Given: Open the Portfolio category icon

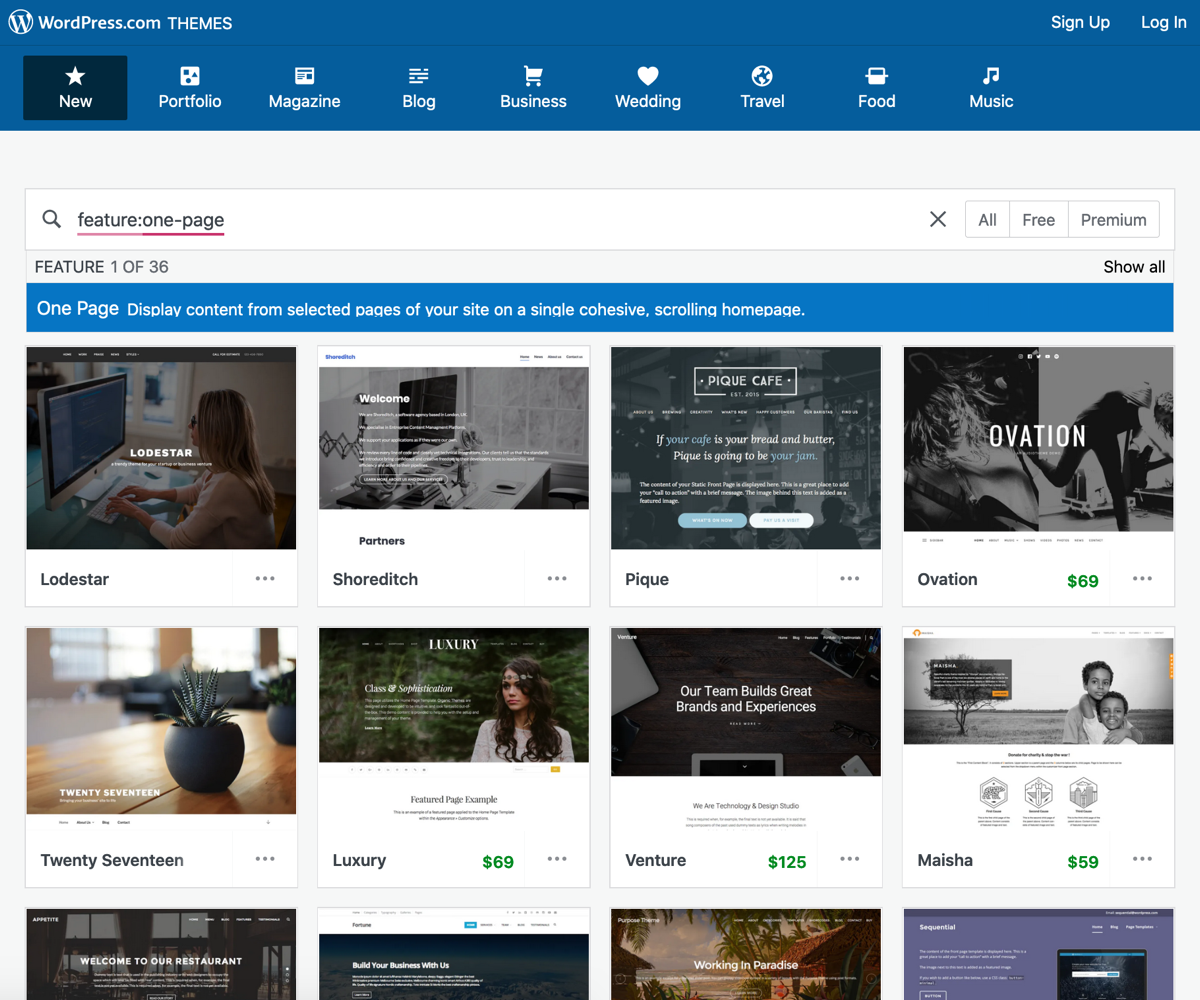Looking at the screenshot, I should click(189, 76).
